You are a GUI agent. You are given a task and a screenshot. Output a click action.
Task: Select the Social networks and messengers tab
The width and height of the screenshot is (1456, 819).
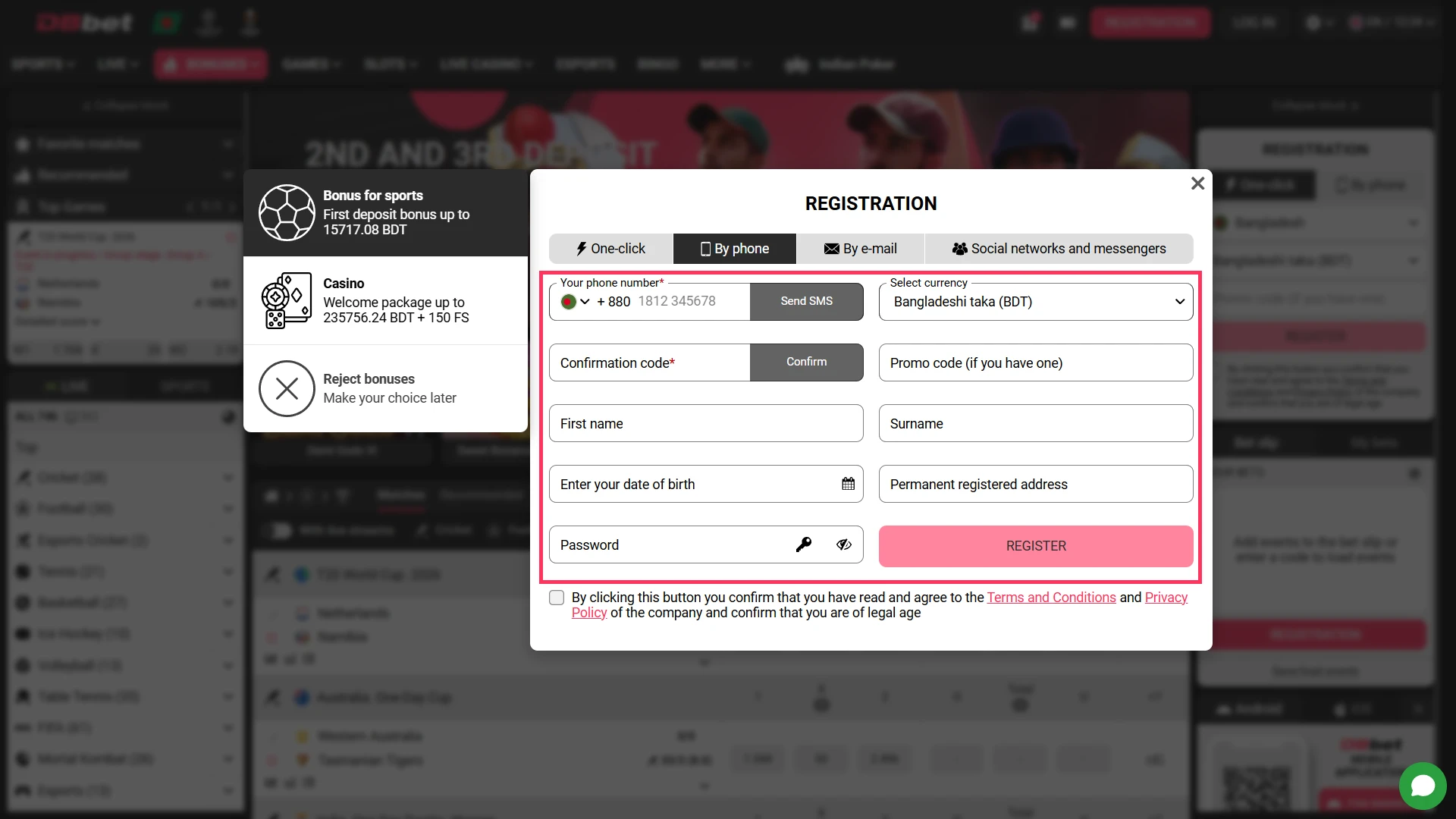1059,248
